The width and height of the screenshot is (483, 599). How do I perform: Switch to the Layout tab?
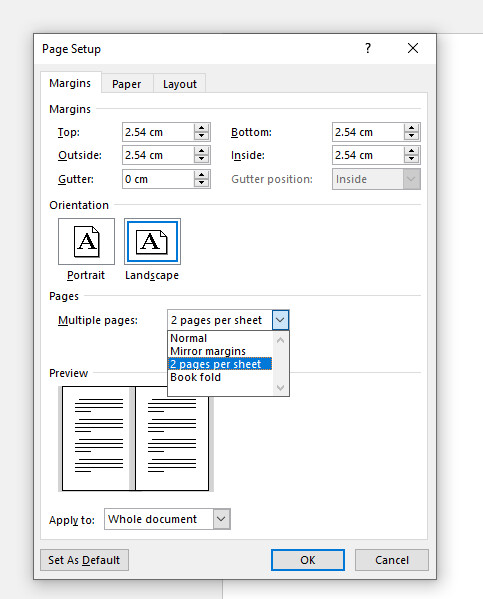pyautogui.click(x=180, y=84)
